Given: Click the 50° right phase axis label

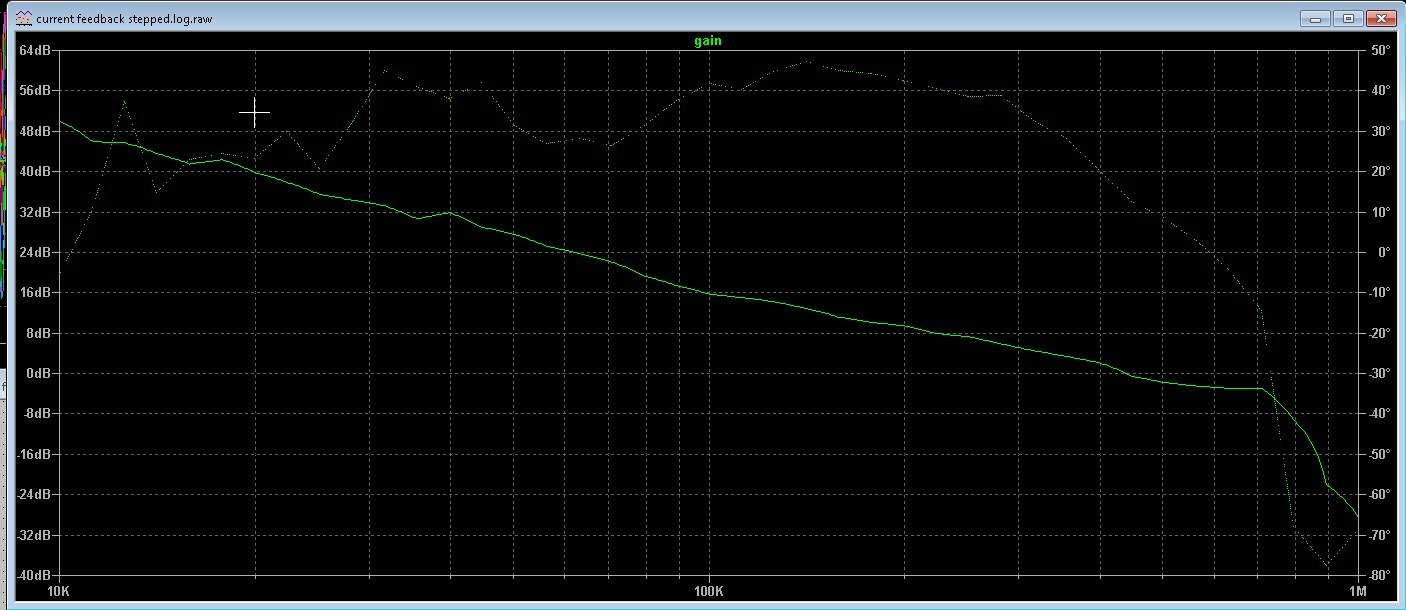Looking at the screenshot, I should click(x=1380, y=50).
